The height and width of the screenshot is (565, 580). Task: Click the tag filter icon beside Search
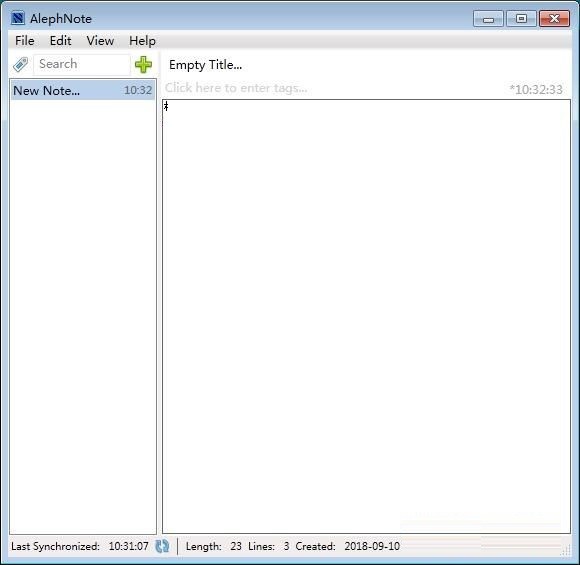click(x=21, y=64)
